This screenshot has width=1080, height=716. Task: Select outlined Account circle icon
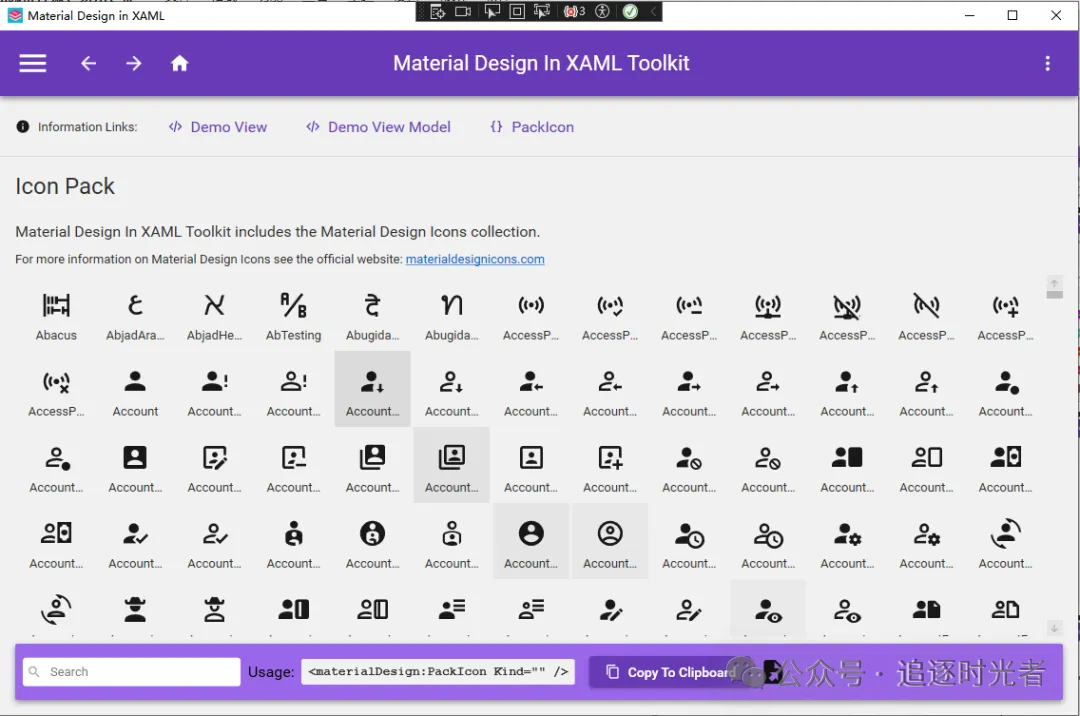(x=610, y=541)
